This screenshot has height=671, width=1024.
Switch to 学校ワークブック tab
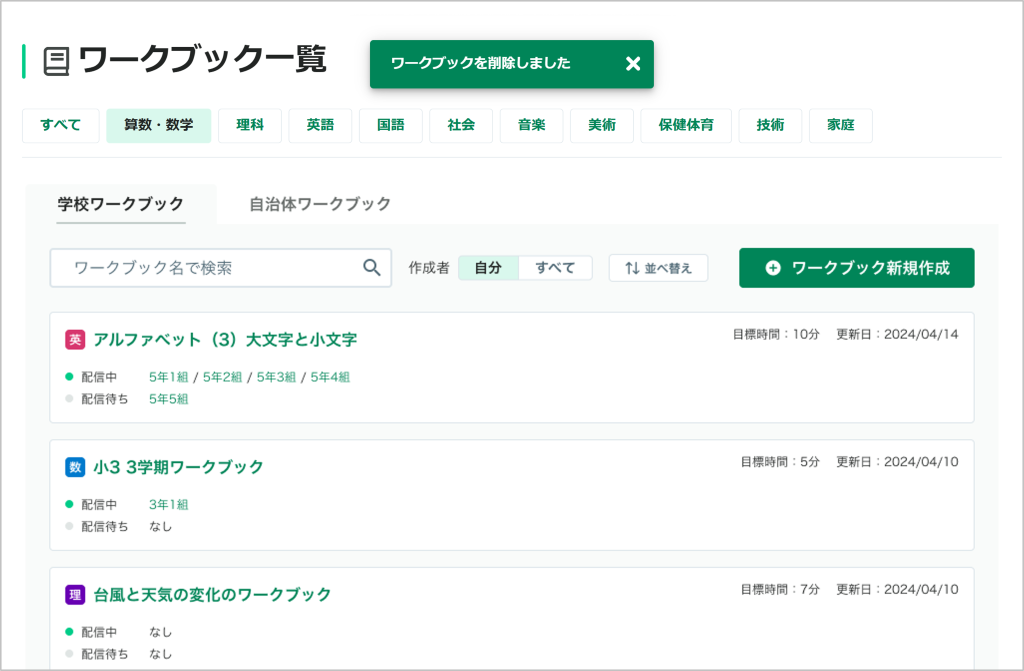[x=121, y=204]
